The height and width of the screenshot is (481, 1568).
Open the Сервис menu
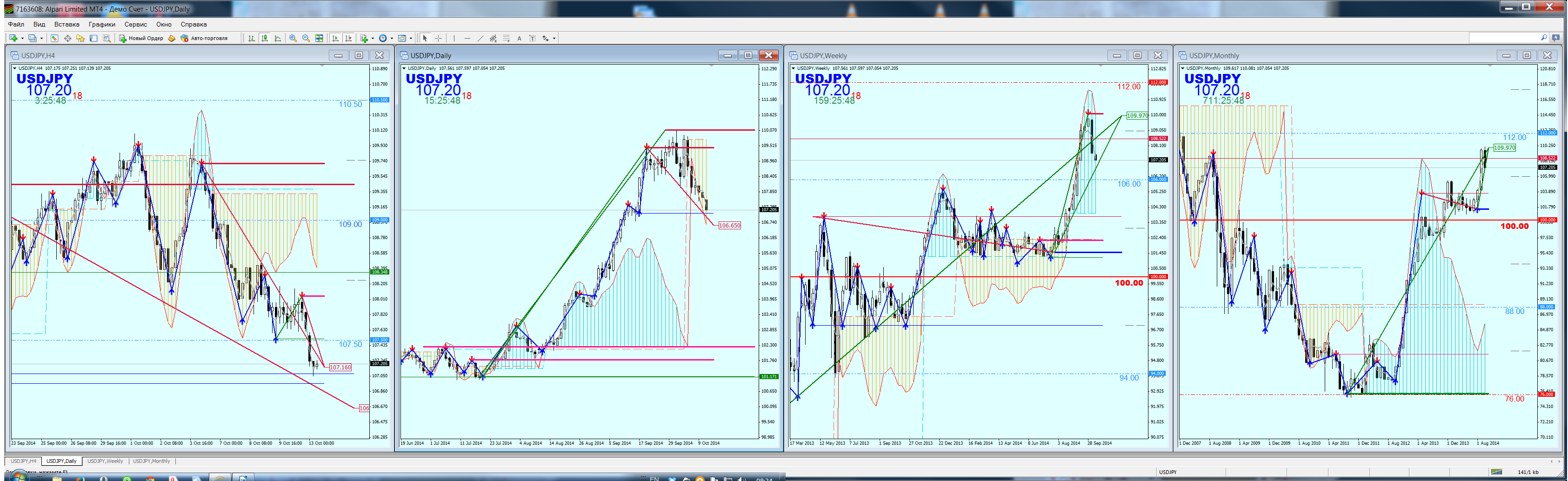135,24
